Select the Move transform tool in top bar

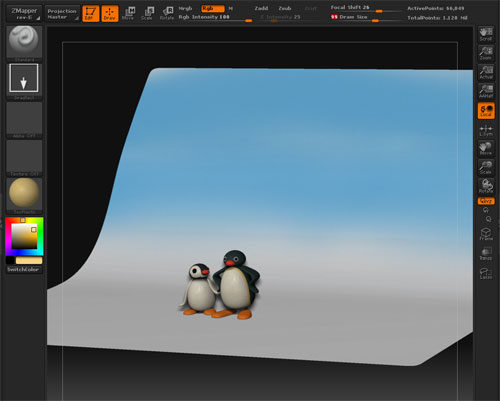[128, 14]
